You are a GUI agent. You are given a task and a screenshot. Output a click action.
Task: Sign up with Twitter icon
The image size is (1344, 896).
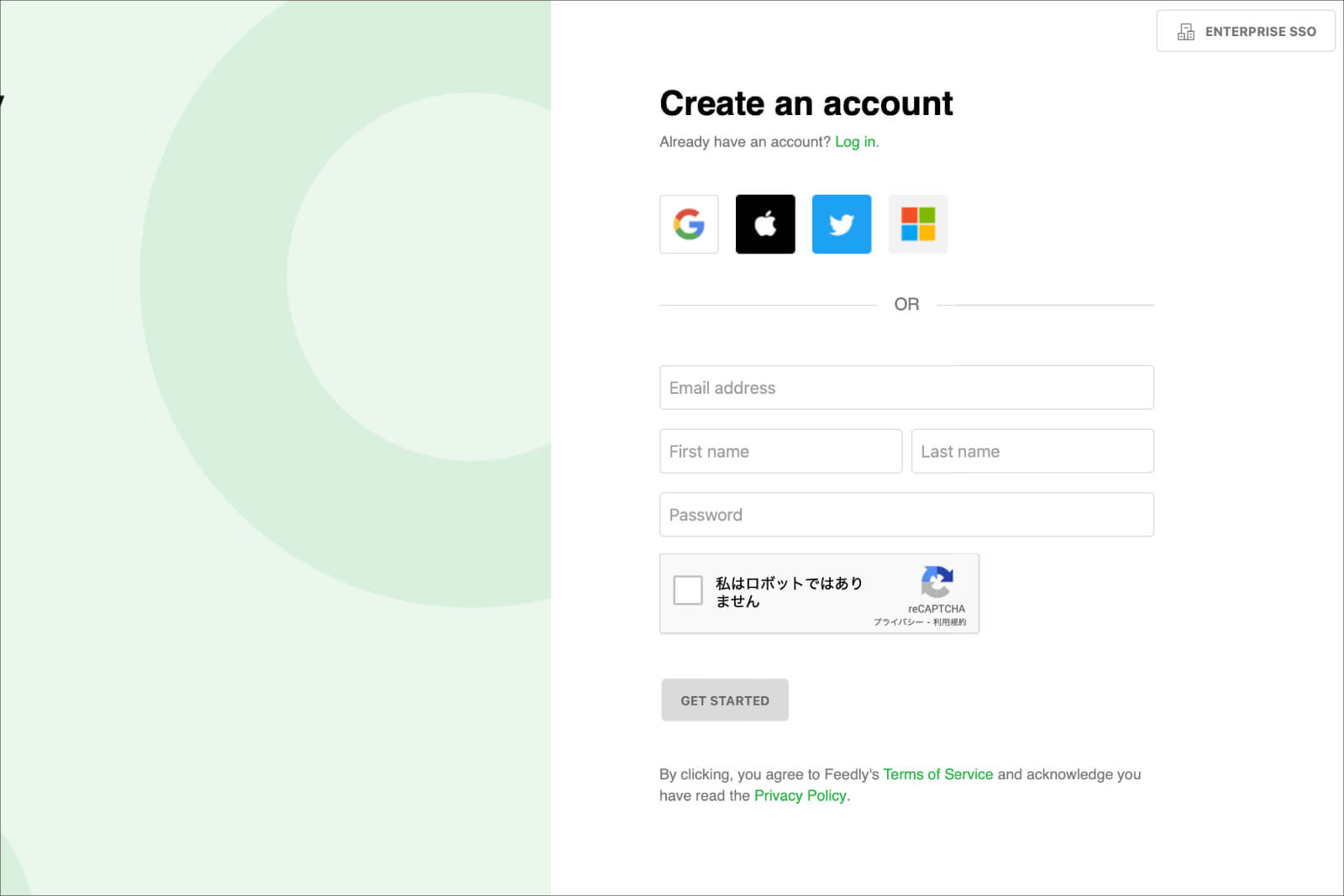click(842, 224)
